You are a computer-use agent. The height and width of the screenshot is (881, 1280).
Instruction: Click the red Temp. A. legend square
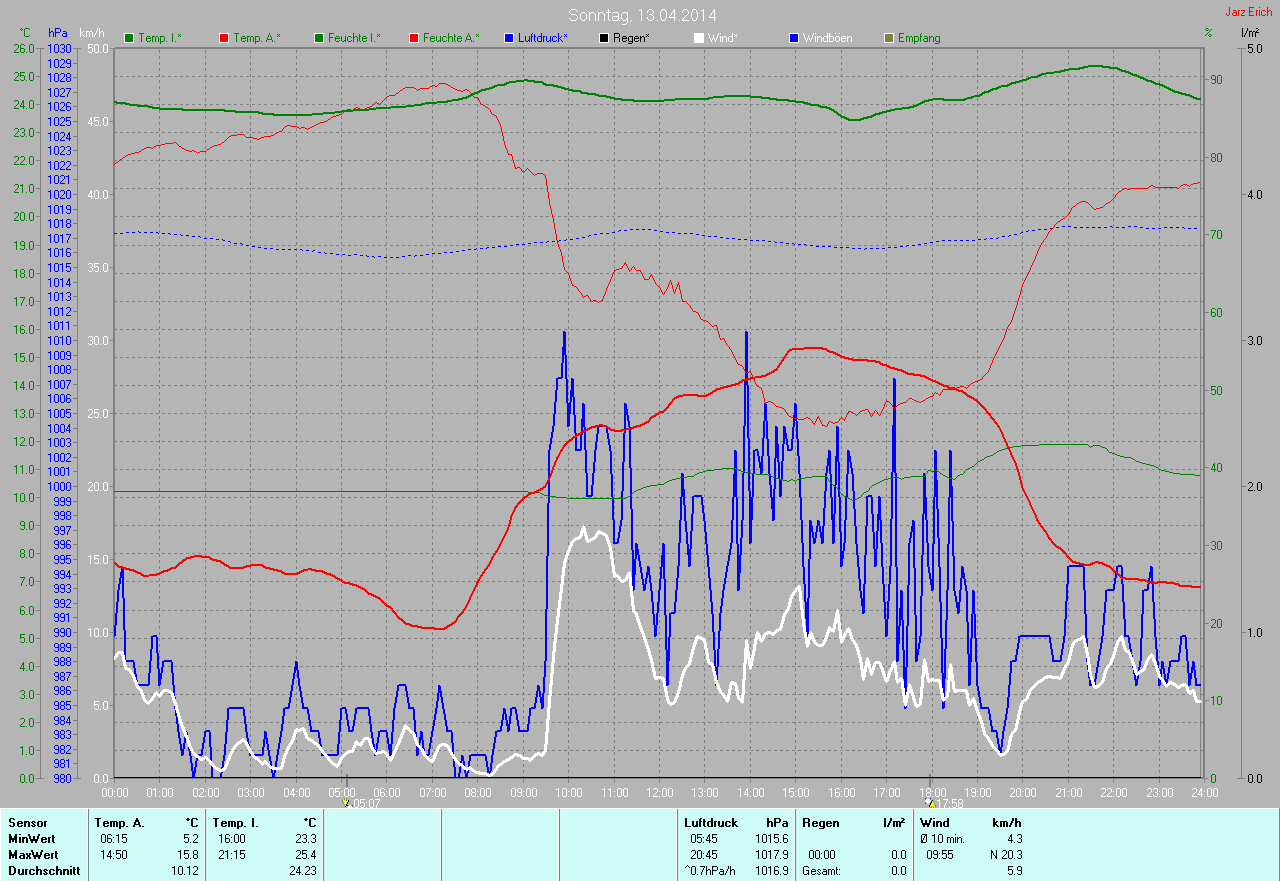click(x=223, y=38)
